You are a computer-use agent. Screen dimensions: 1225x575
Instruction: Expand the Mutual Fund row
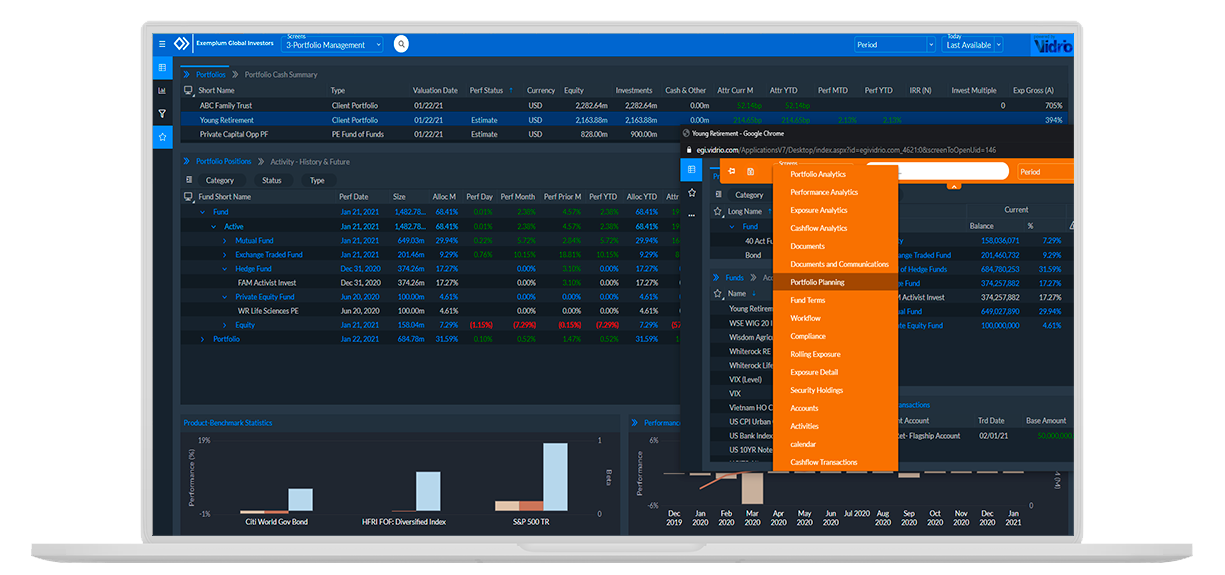click(224, 240)
